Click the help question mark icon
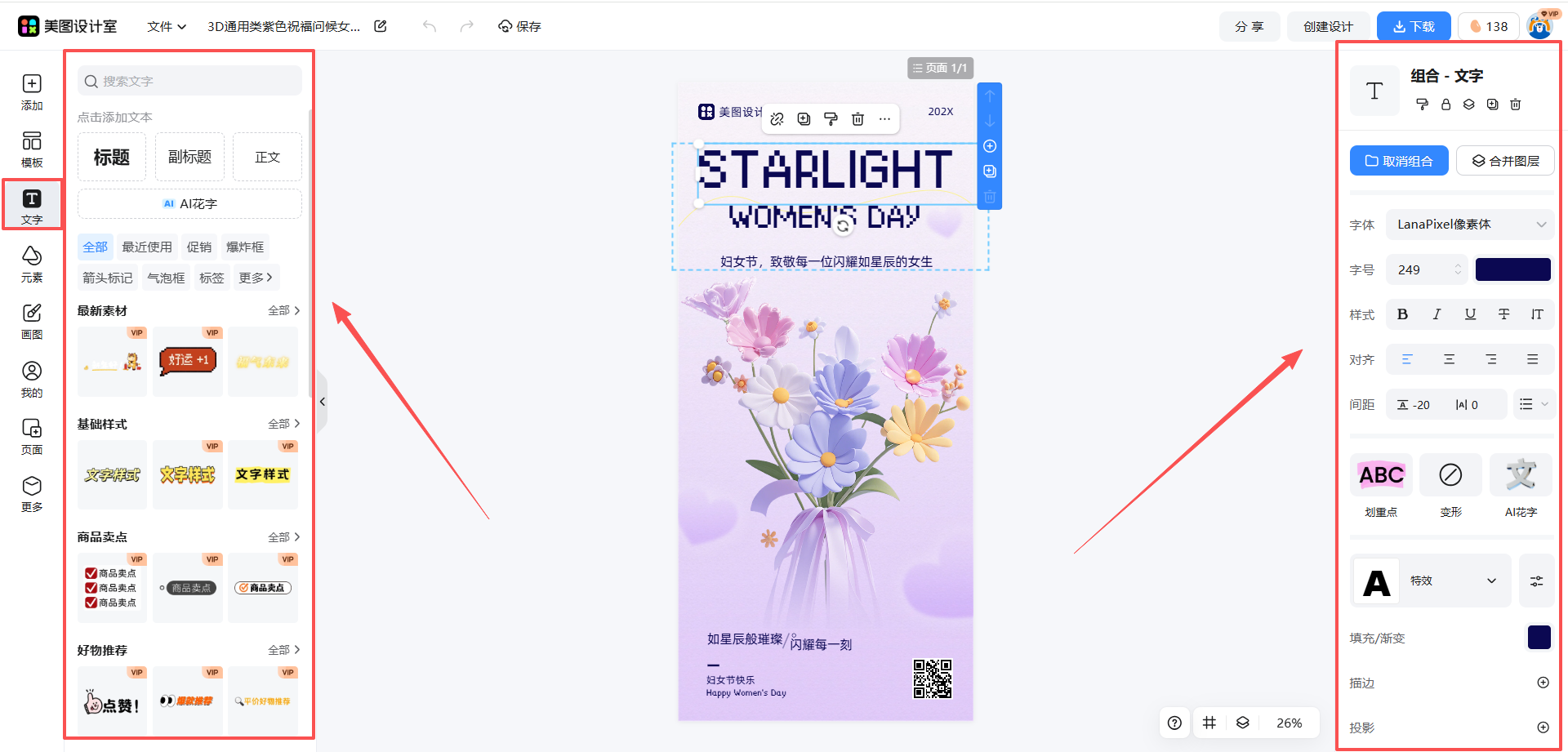Viewport: 1568px width, 752px height. tap(1174, 723)
